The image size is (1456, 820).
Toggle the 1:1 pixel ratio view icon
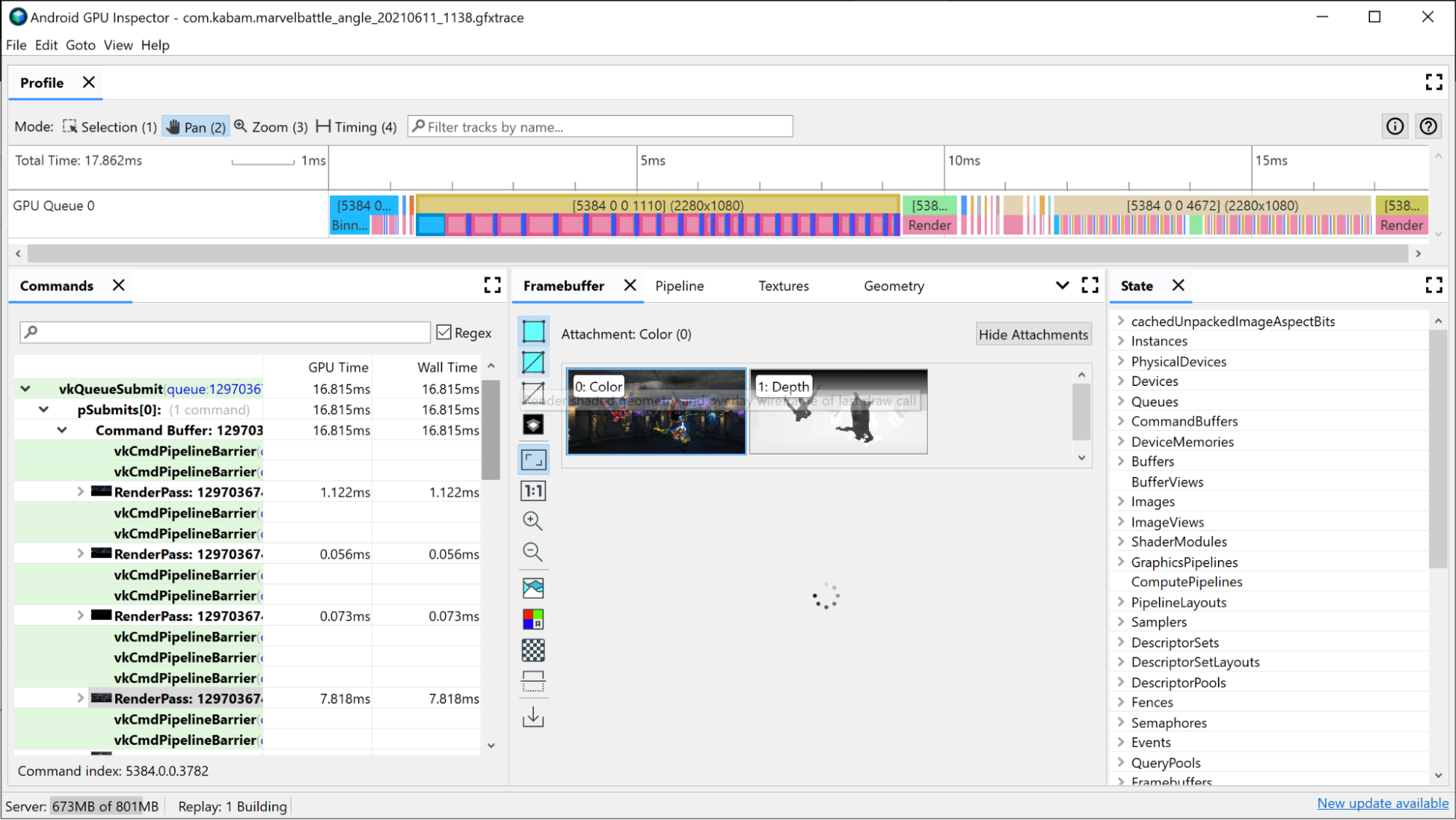pyautogui.click(x=533, y=490)
